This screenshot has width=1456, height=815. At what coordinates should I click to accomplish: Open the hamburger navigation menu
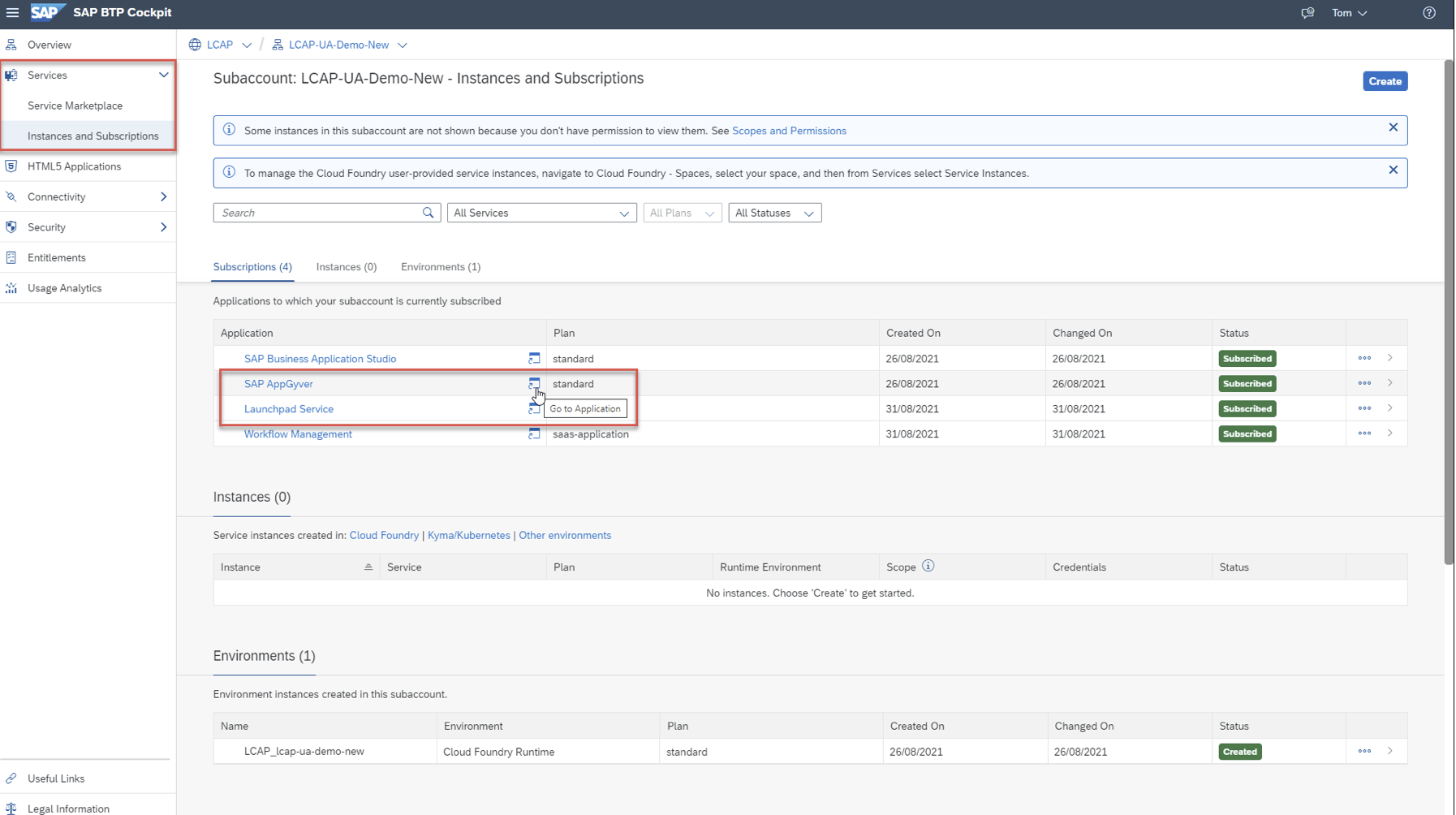coord(12,12)
